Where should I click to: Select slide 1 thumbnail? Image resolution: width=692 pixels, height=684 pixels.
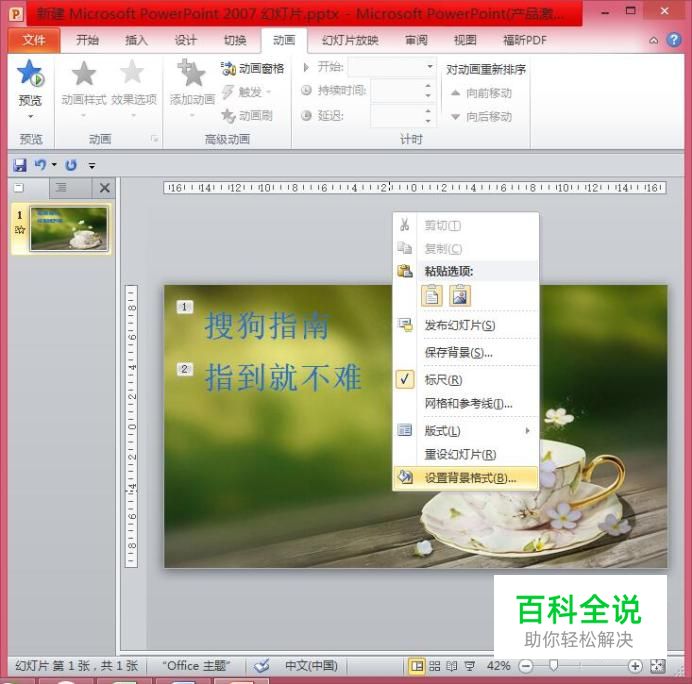[x=69, y=229]
